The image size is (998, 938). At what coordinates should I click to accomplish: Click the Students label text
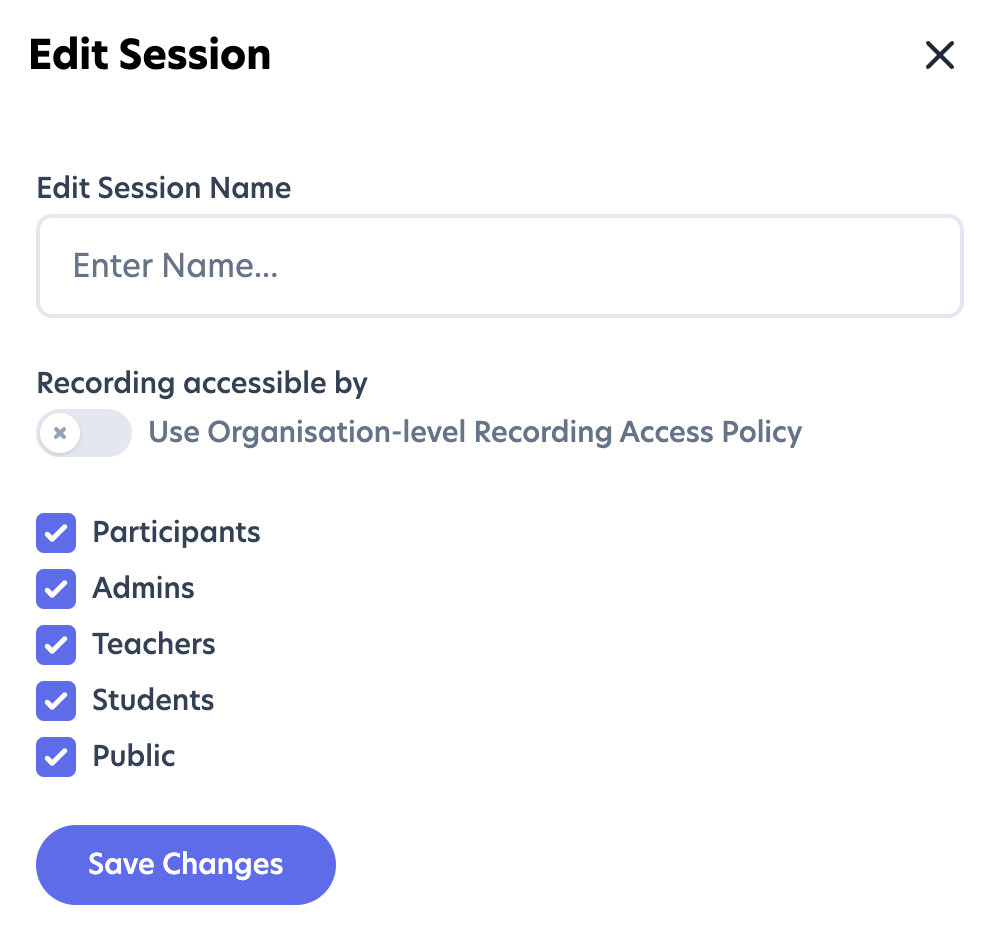coord(153,700)
